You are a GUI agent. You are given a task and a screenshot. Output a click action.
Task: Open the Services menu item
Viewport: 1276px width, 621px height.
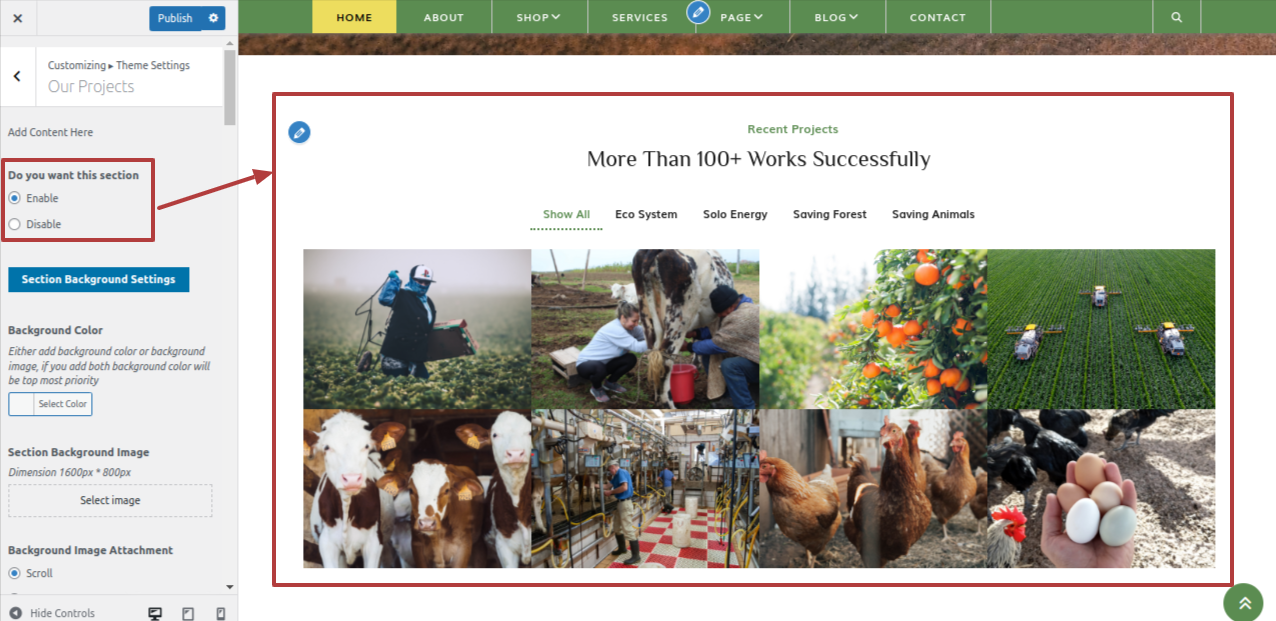pyautogui.click(x=640, y=17)
